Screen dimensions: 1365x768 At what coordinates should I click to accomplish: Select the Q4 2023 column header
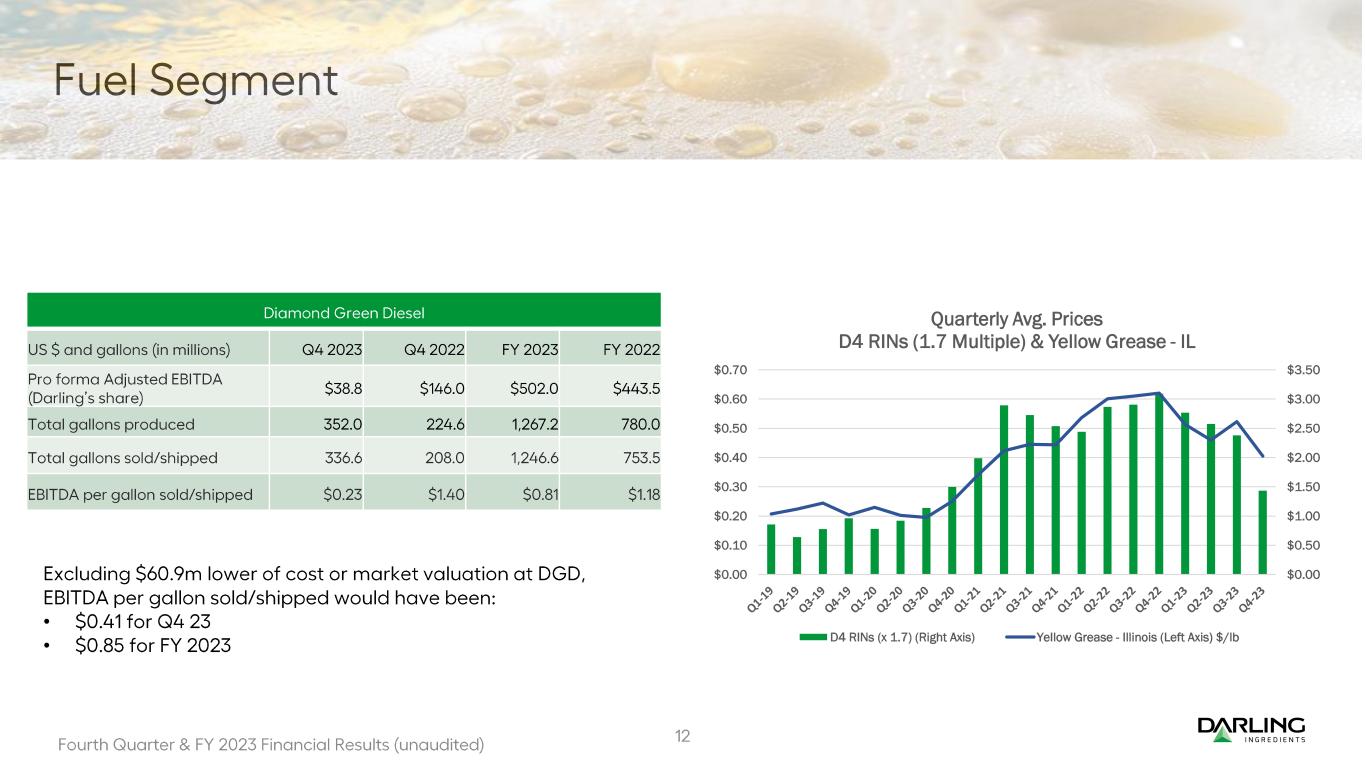click(x=332, y=349)
